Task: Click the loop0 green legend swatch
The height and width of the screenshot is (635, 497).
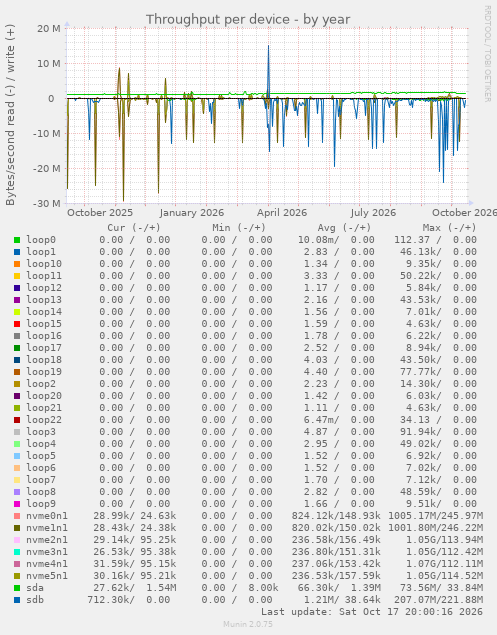Action: [x=17, y=240]
